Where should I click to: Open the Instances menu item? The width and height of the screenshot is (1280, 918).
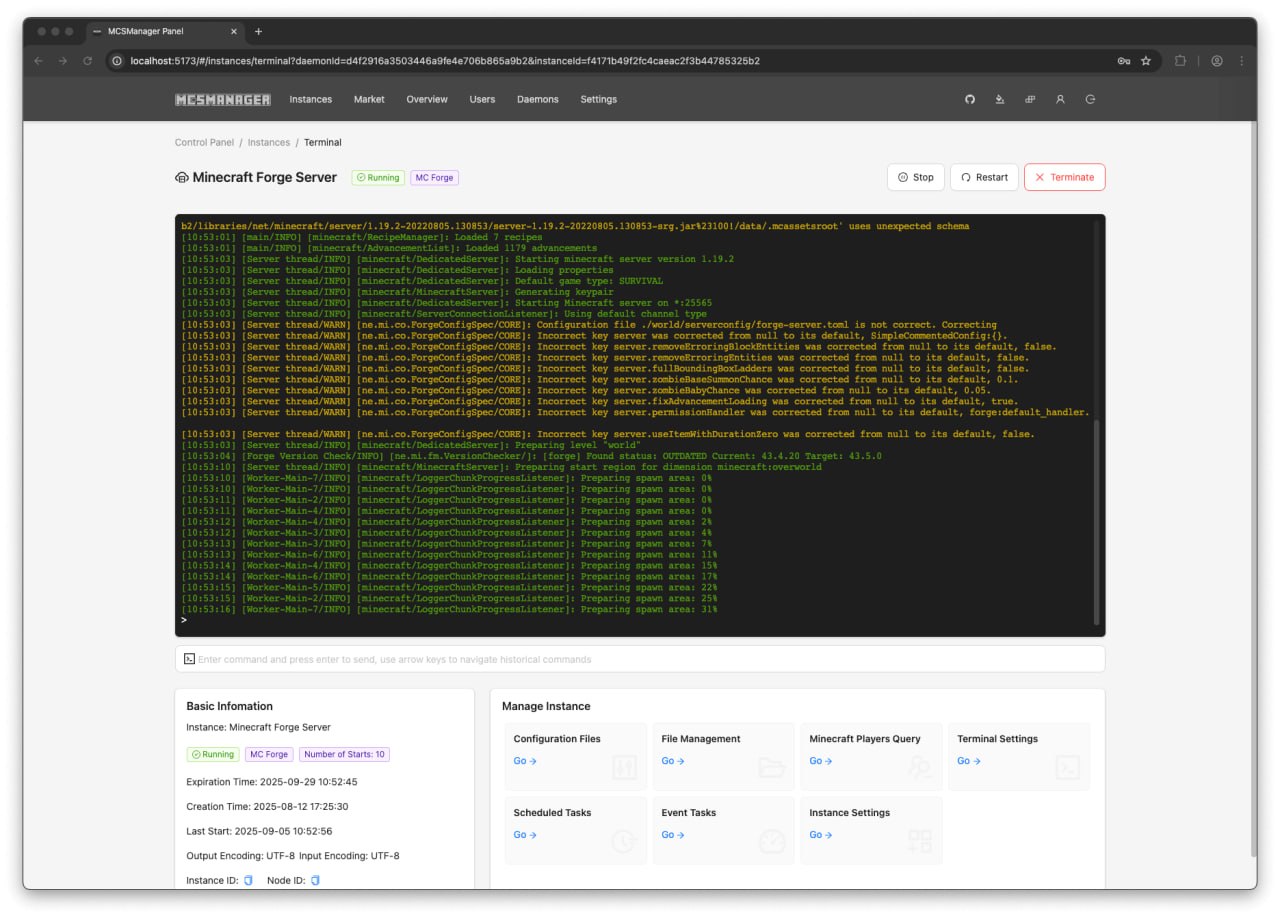[310, 100]
